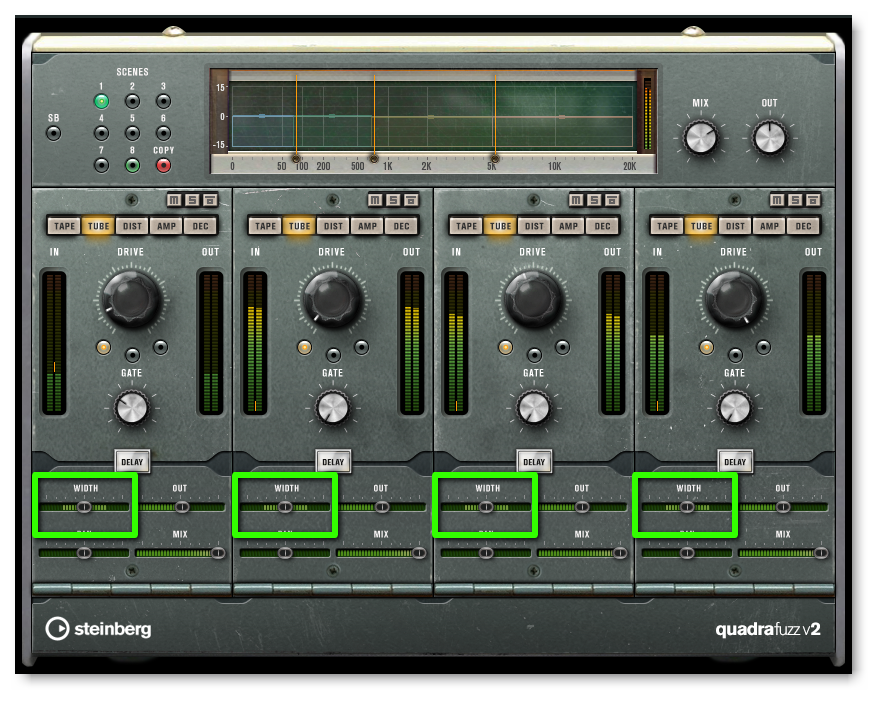879x701 pixels.
Task: Click the high-mid band DRIVE knob
Action: click(x=533, y=299)
